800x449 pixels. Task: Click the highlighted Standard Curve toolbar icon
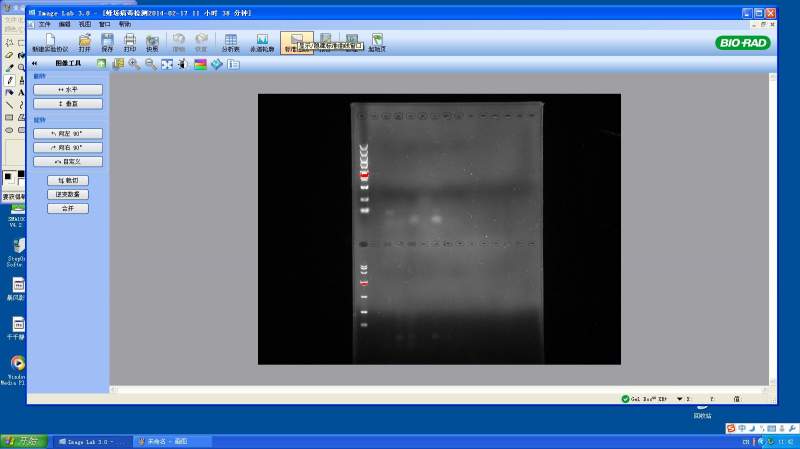(x=296, y=42)
